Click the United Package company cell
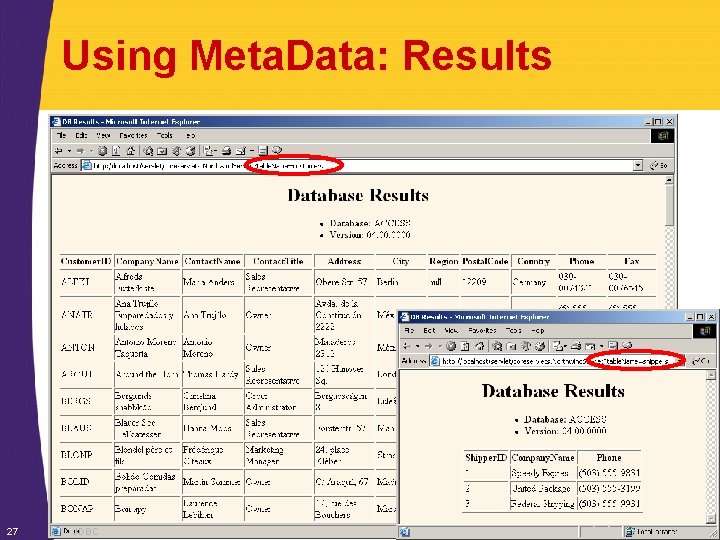 [541, 488]
